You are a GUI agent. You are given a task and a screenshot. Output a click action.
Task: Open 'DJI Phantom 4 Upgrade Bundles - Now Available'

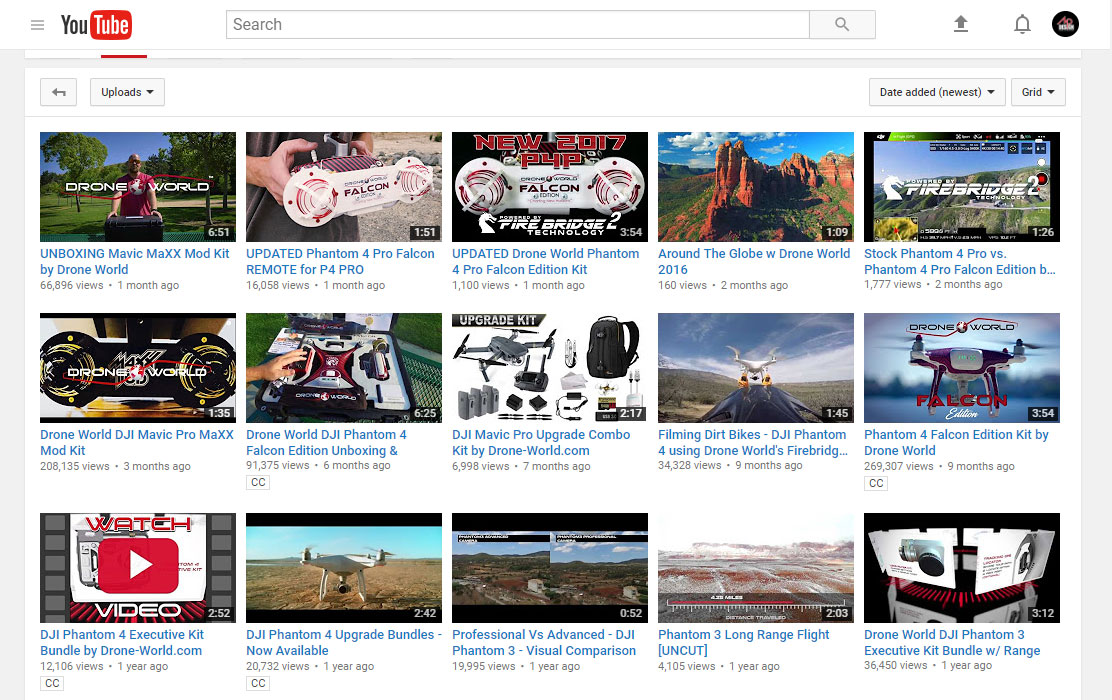point(344,643)
